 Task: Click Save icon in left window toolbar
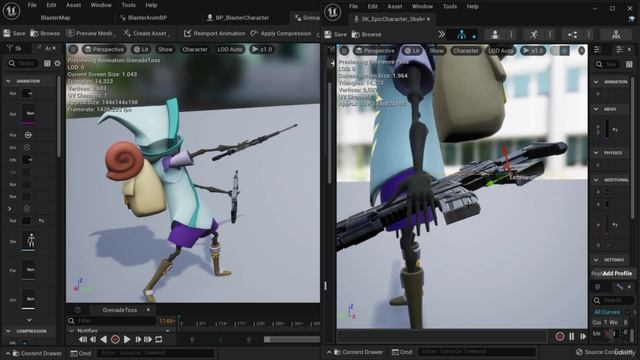(7, 33)
